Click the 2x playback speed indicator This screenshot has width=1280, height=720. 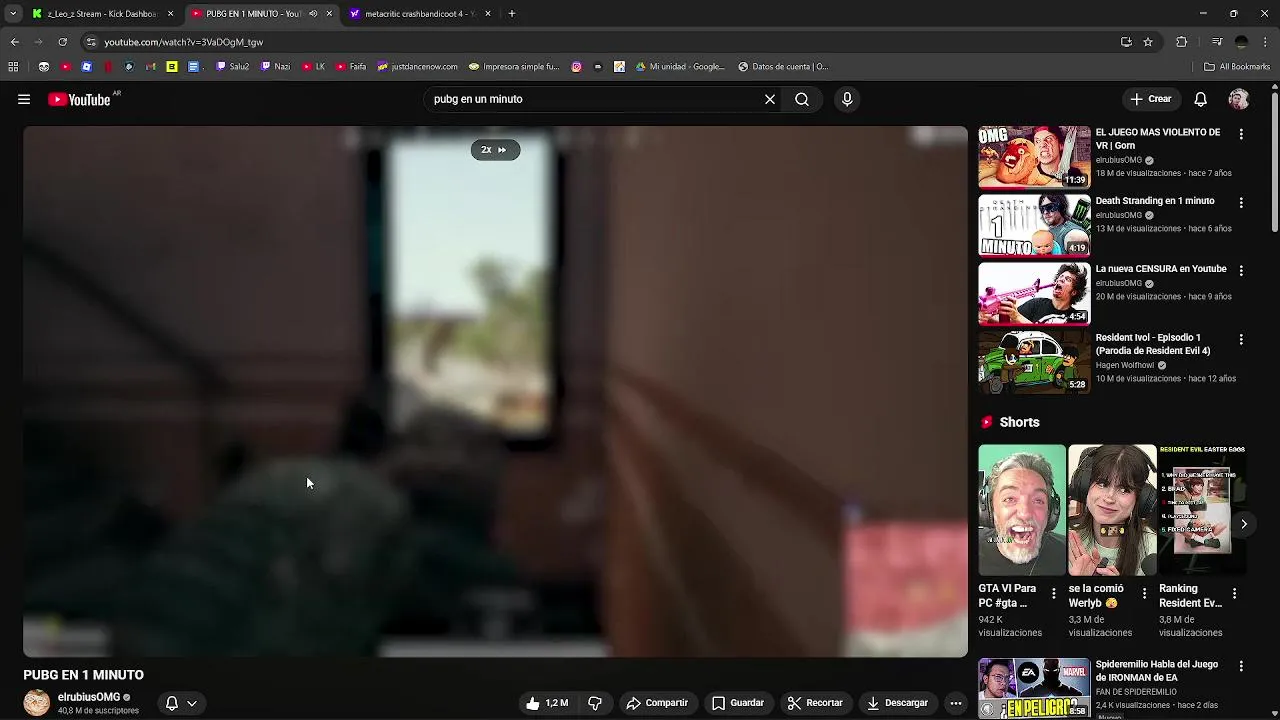tap(495, 150)
